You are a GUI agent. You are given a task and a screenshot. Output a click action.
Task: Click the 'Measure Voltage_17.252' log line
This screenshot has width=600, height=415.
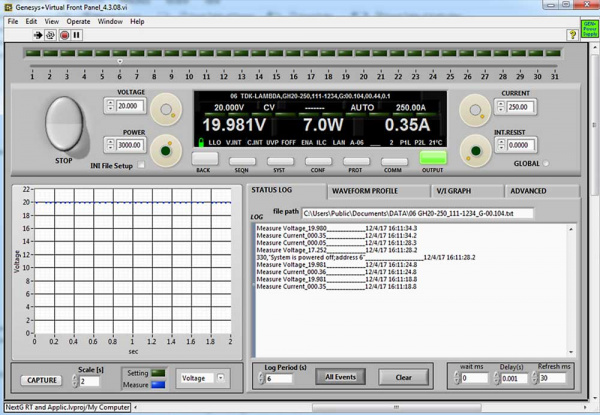337,250
